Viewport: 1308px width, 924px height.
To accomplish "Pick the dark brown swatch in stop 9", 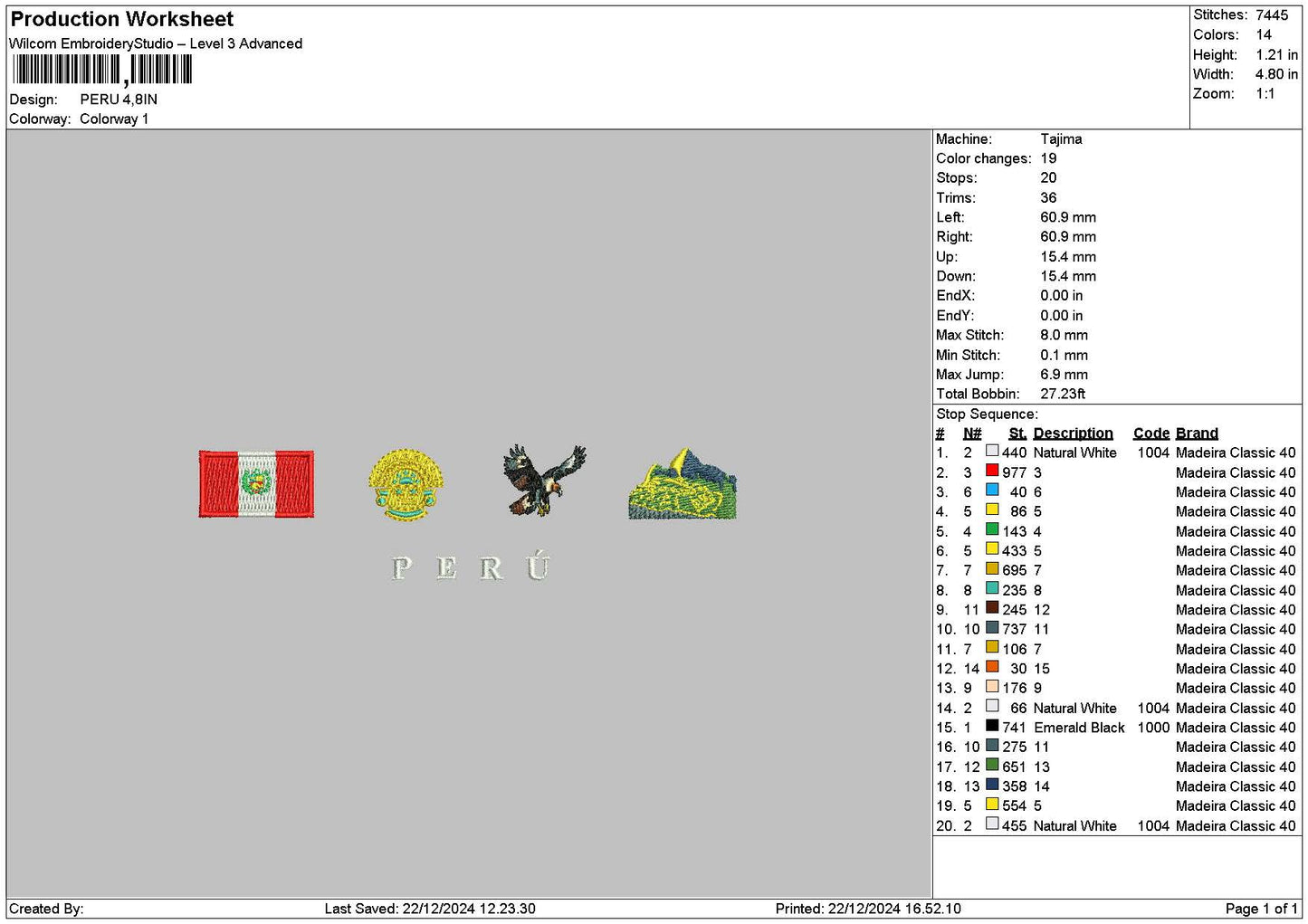I will point(992,608).
